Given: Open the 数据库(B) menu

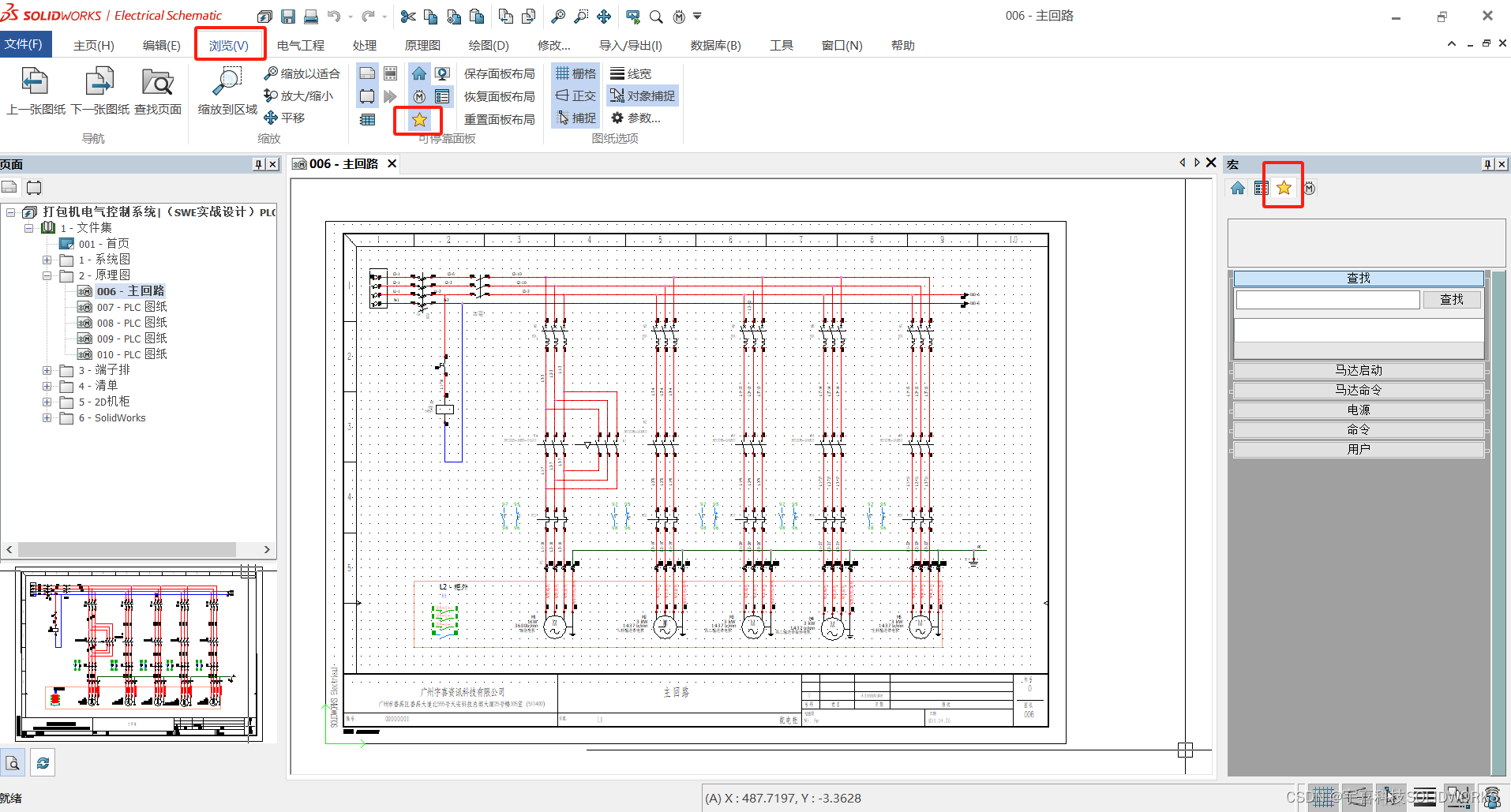Looking at the screenshot, I should coord(714,45).
